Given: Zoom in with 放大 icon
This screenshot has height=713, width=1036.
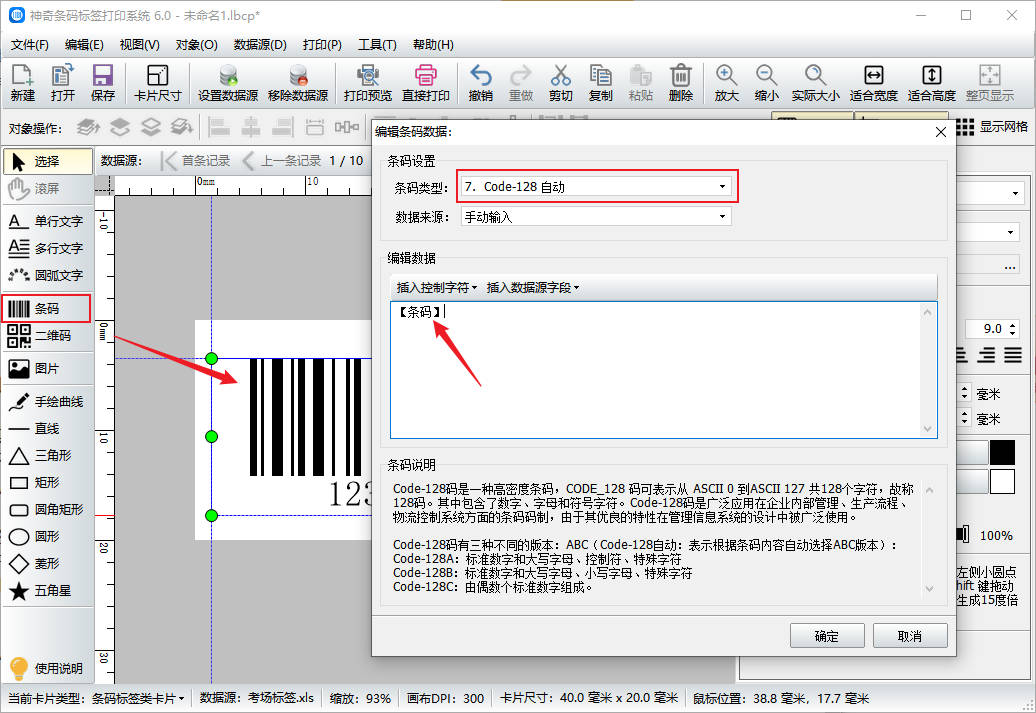Looking at the screenshot, I should tap(726, 83).
